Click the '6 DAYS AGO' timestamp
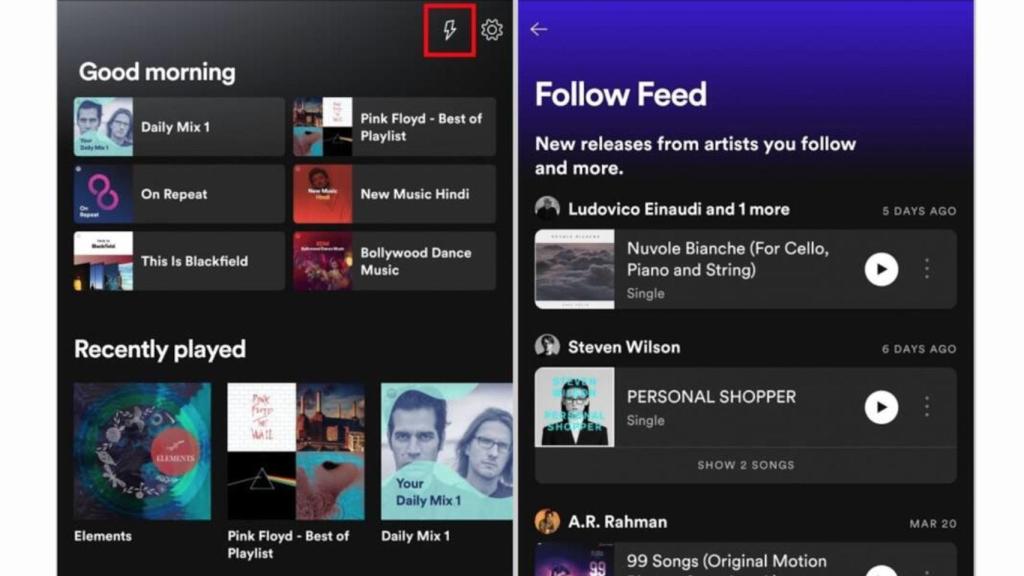Image resolution: width=1024 pixels, height=576 pixels. click(x=920, y=349)
